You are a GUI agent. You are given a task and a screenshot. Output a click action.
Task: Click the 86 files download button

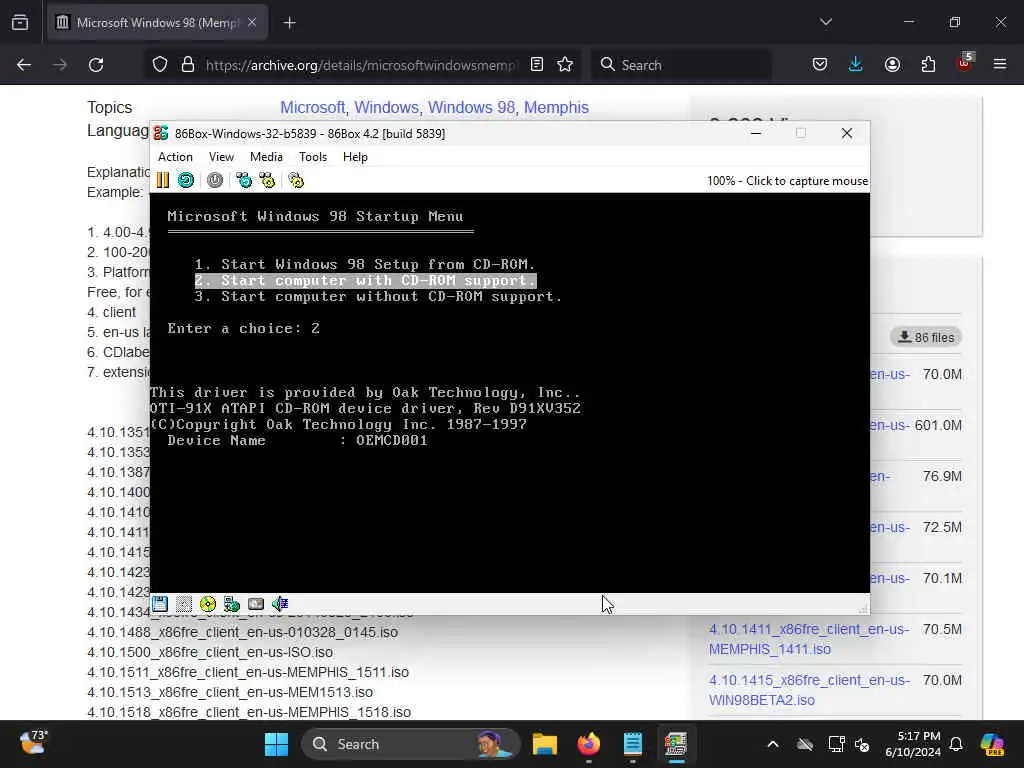tap(926, 337)
